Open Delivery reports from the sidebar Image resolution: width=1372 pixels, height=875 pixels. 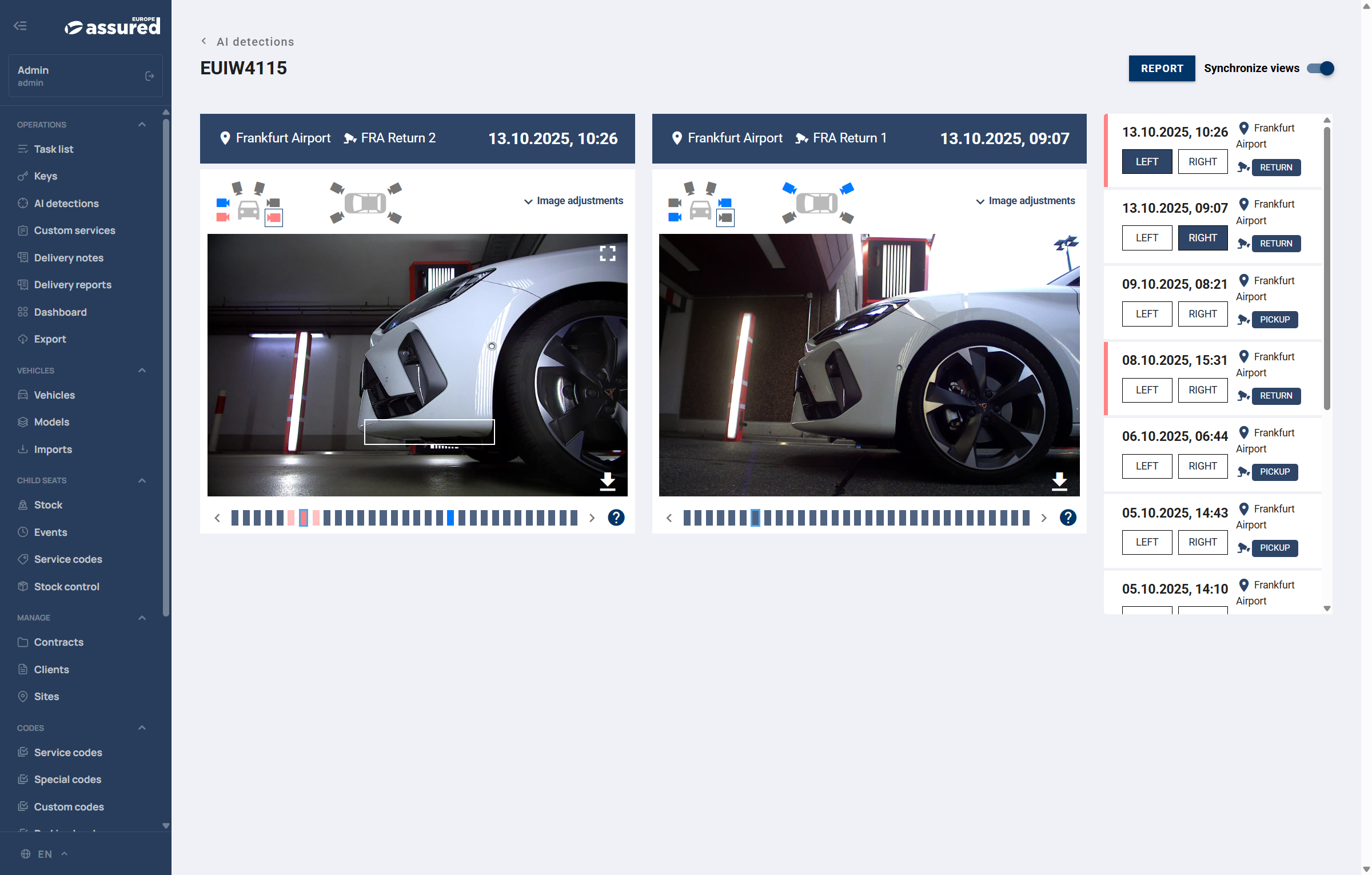(73, 284)
